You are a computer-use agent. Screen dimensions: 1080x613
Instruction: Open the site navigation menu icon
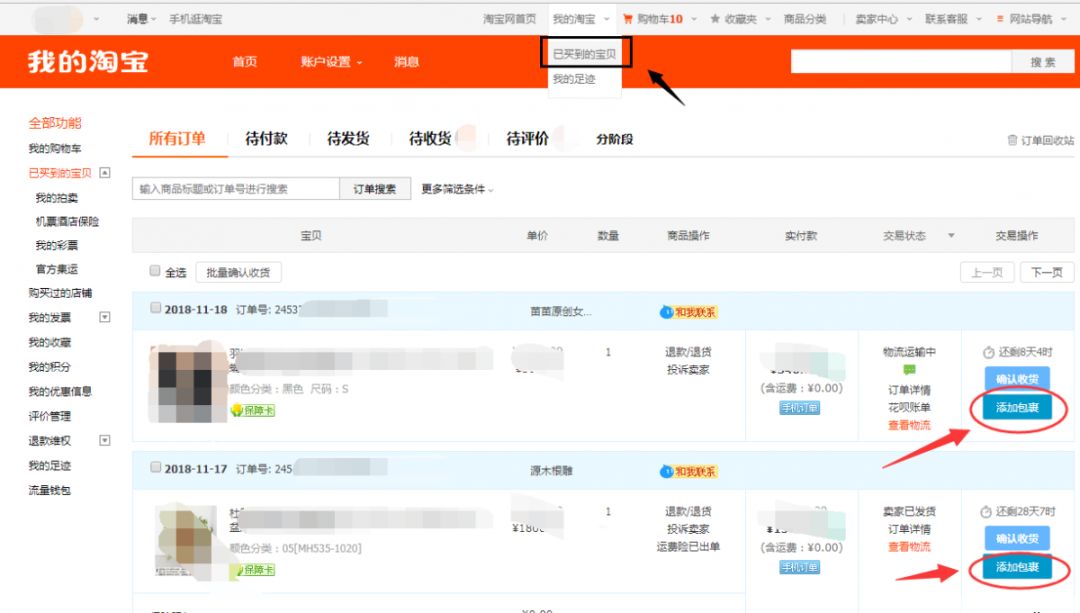click(1000, 19)
